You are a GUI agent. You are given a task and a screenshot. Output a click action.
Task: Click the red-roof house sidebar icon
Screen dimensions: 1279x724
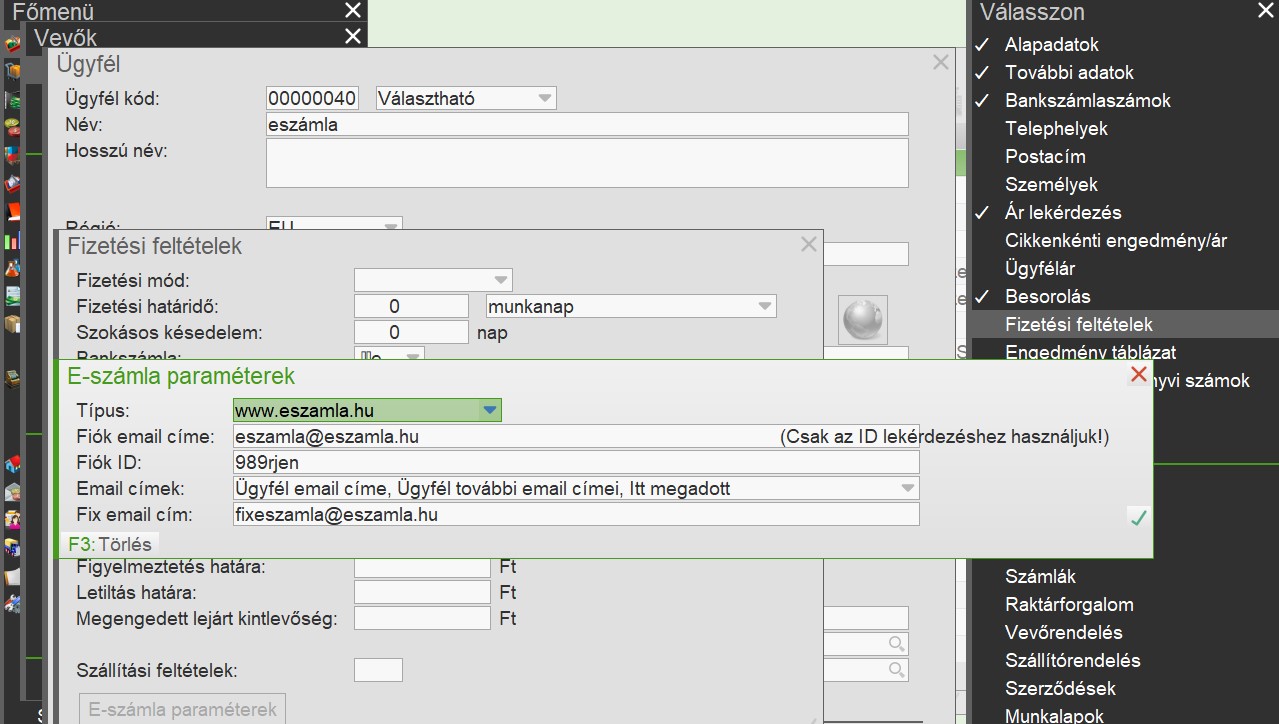click(12, 463)
